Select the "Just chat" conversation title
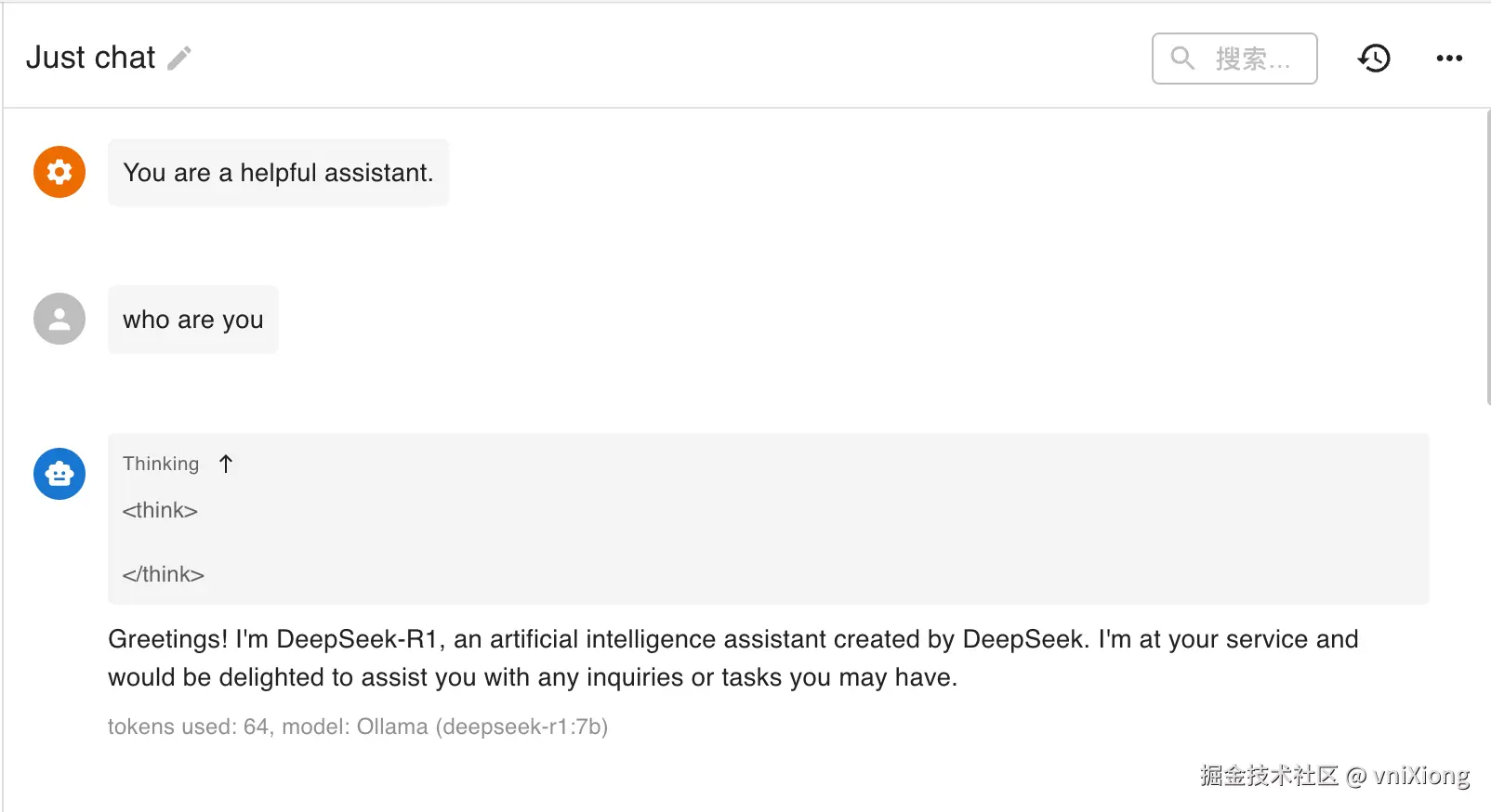The image size is (1491, 812). [x=90, y=58]
